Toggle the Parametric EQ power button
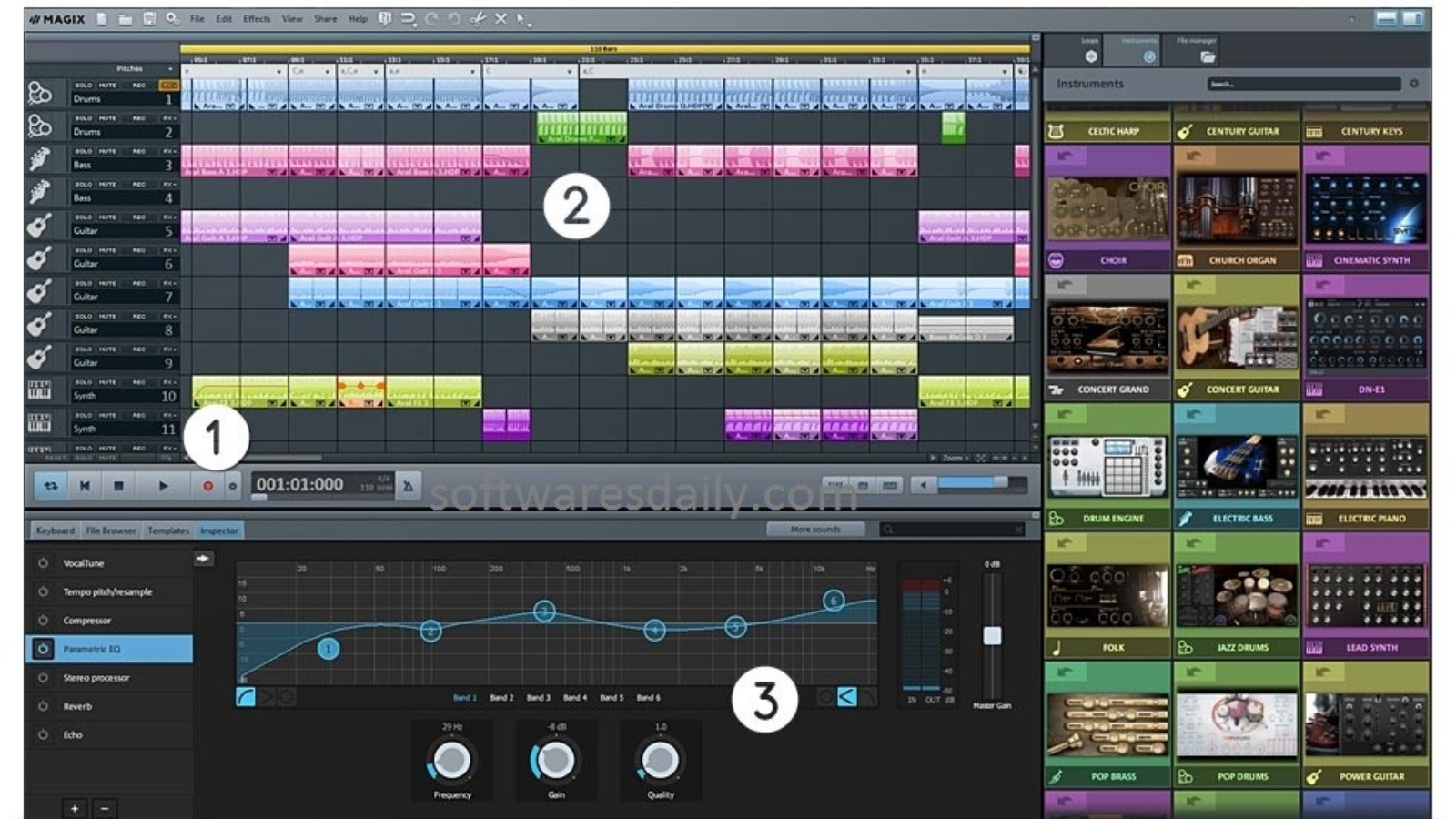The height and width of the screenshot is (819, 1456). pyautogui.click(x=43, y=649)
